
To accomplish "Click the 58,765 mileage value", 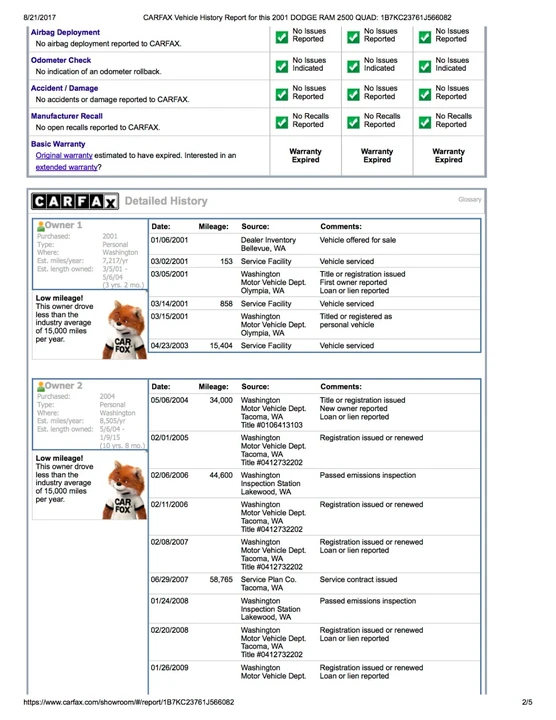I will point(221,580).
